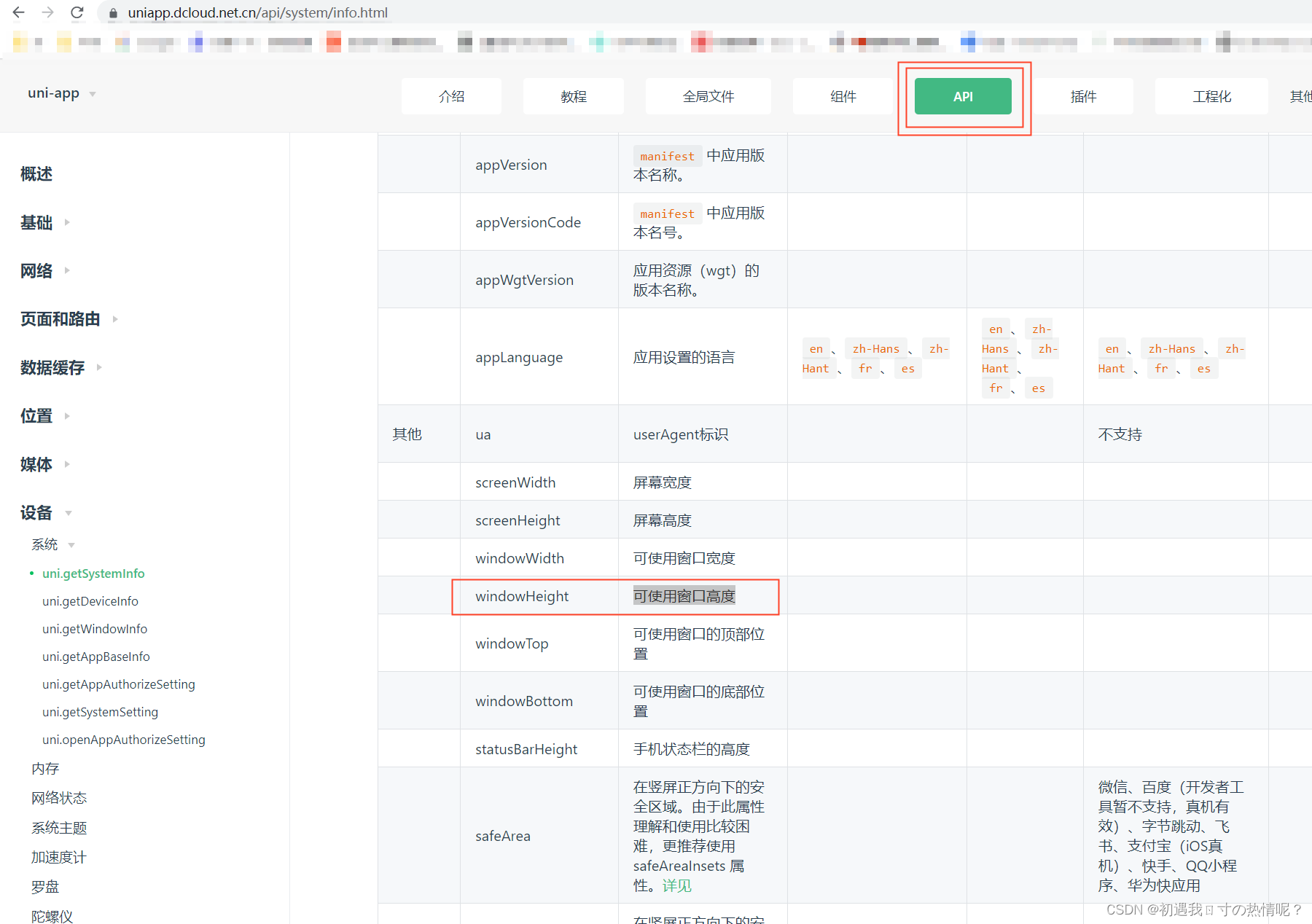Click the 不支持 cell in ua row
Screen dimensions: 1312x924
tap(1176, 434)
